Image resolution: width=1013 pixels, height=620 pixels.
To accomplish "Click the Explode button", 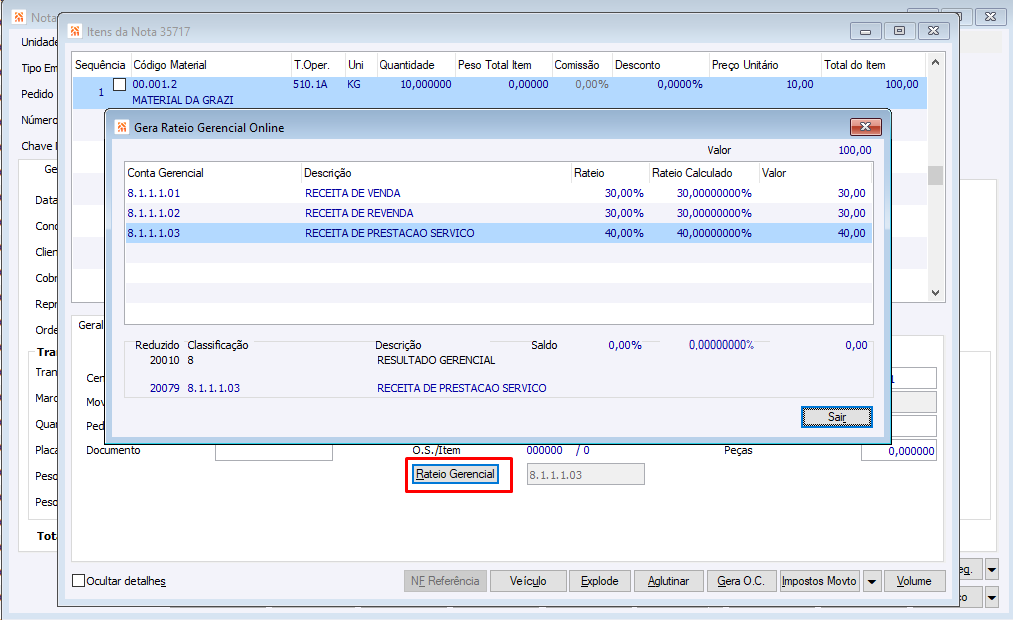I will [600, 581].
